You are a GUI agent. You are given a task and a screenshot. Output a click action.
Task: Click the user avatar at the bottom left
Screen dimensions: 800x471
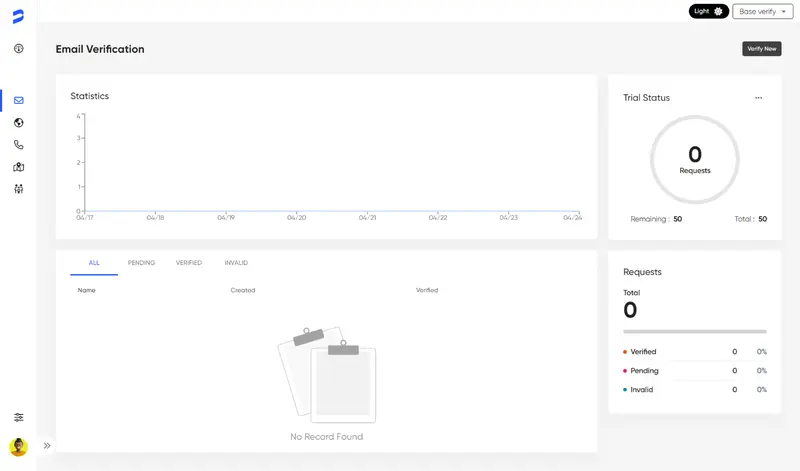pos(18,446)
